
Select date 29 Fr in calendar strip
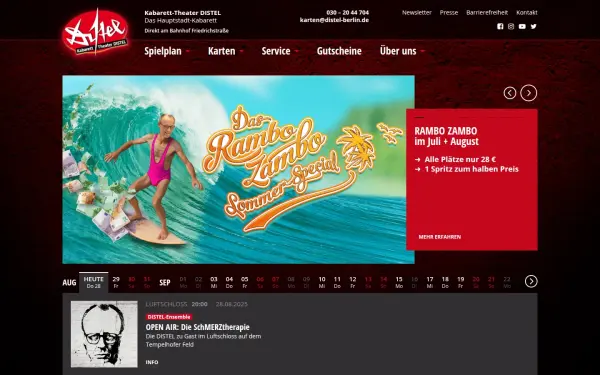[x=116, y=282]
